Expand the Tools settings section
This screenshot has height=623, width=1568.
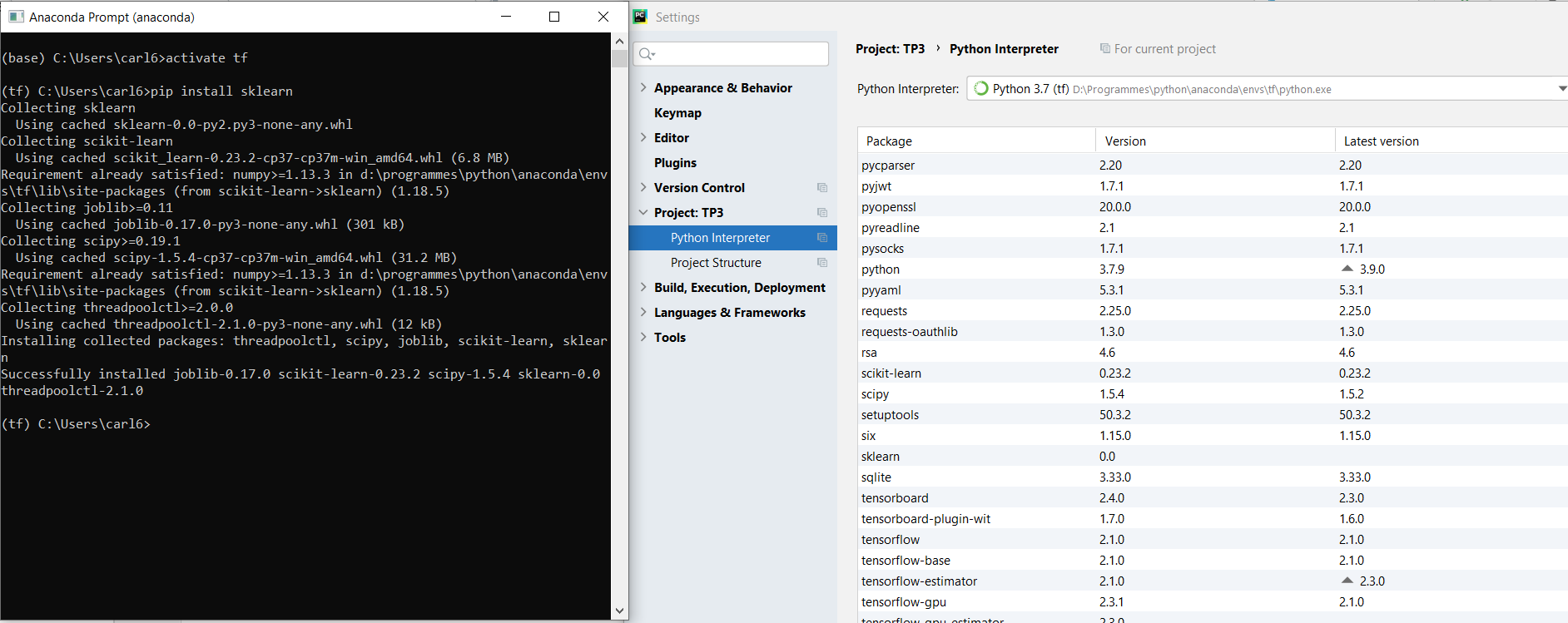(x=643, y=337)
